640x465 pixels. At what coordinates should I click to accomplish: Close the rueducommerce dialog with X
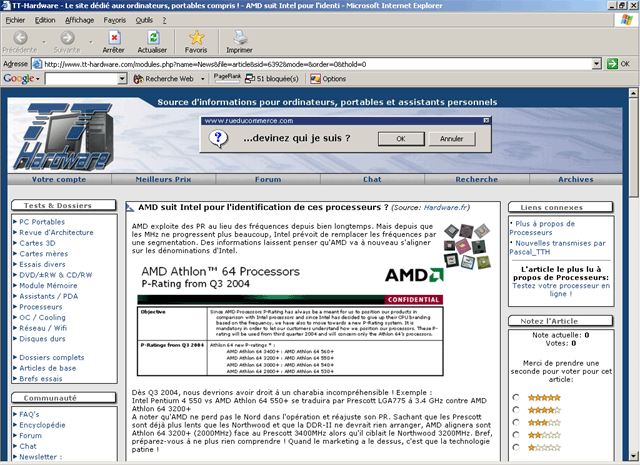[x=486, y=120]
